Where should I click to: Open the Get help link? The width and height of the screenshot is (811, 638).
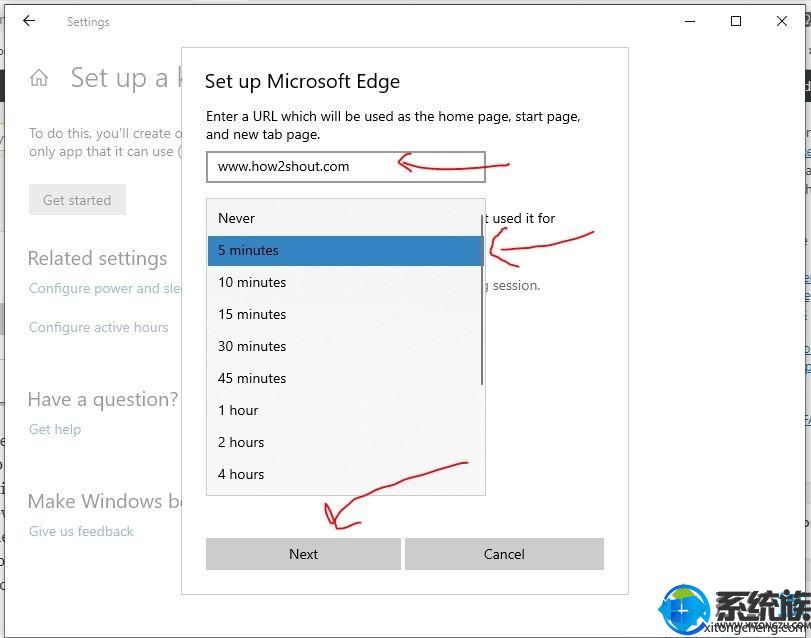[x=55, y=429]
